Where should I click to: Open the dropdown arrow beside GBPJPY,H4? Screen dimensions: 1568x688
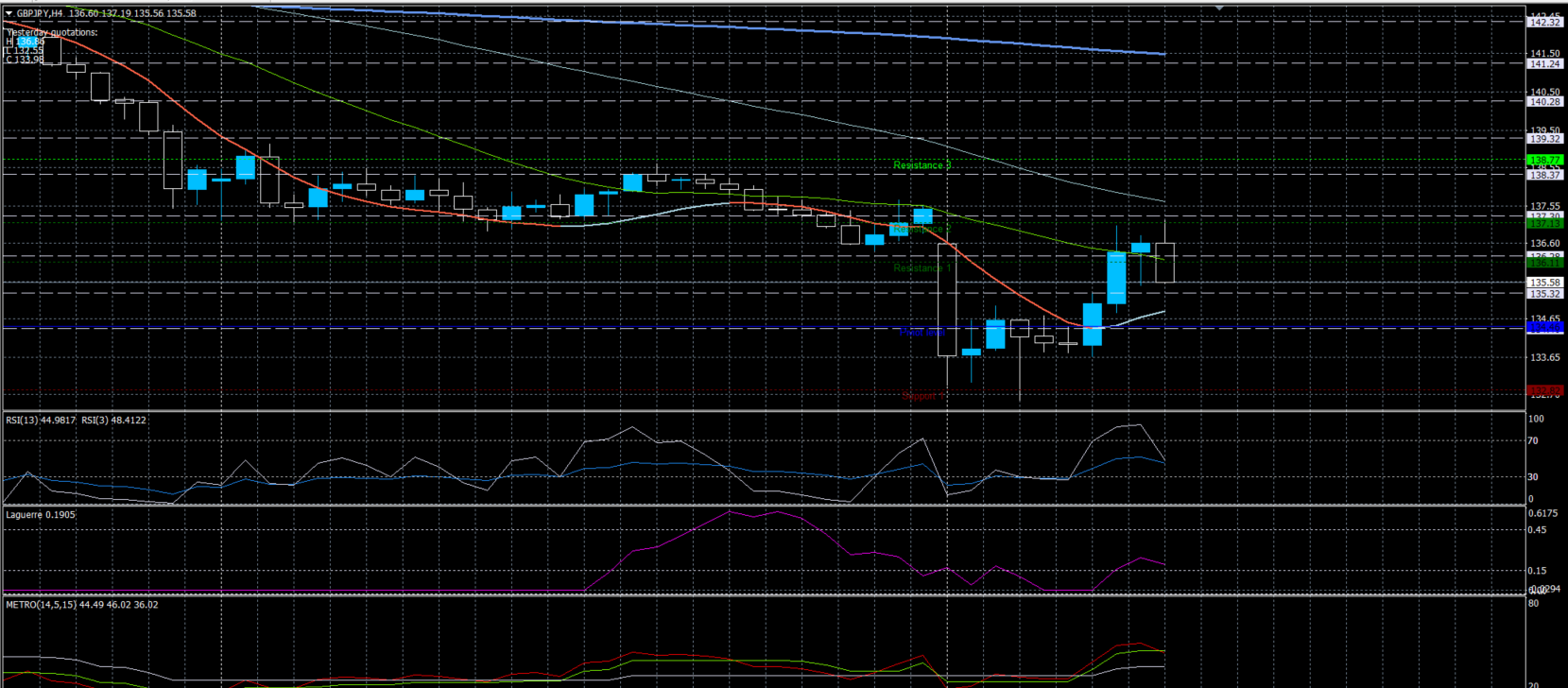pos(9,13)
